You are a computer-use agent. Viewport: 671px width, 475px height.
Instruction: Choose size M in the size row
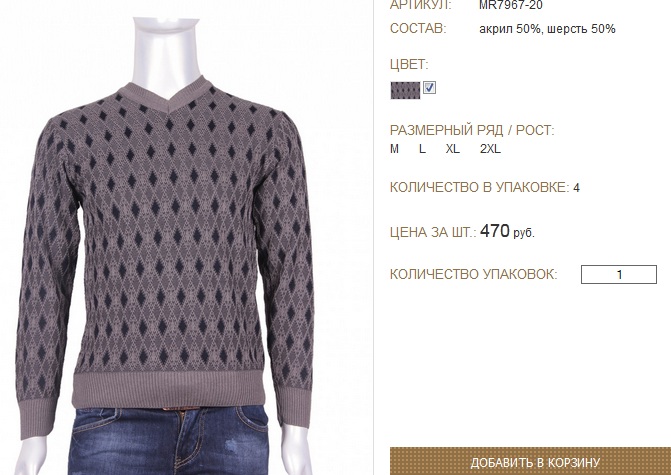click(x=394, y=149)
